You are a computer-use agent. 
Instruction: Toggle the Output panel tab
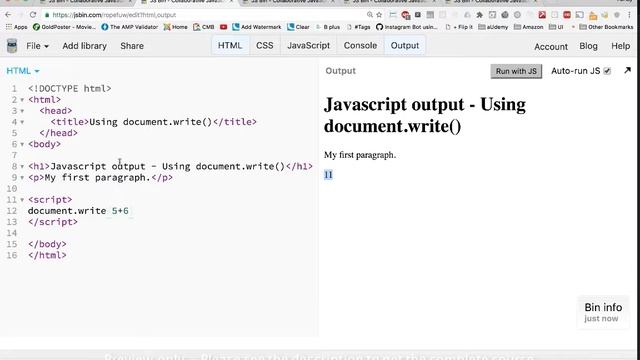tap(404, 45)
